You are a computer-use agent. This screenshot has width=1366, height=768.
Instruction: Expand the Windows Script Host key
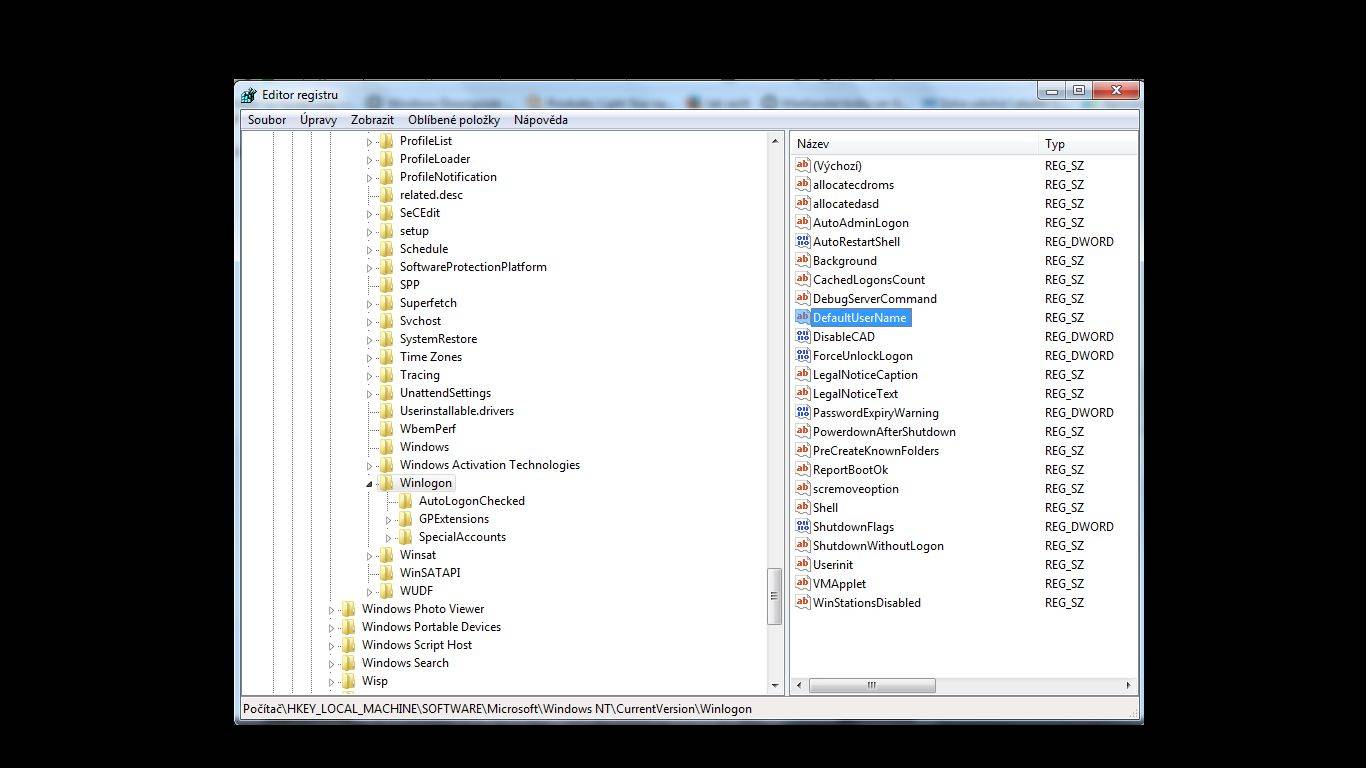[x=331, y=646]
